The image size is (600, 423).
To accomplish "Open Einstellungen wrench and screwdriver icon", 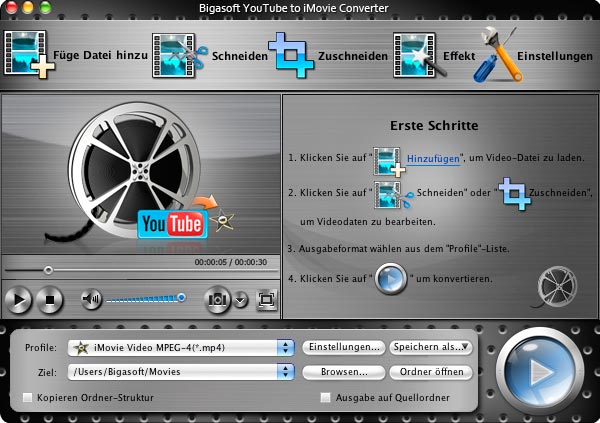I will coord(497,55).
